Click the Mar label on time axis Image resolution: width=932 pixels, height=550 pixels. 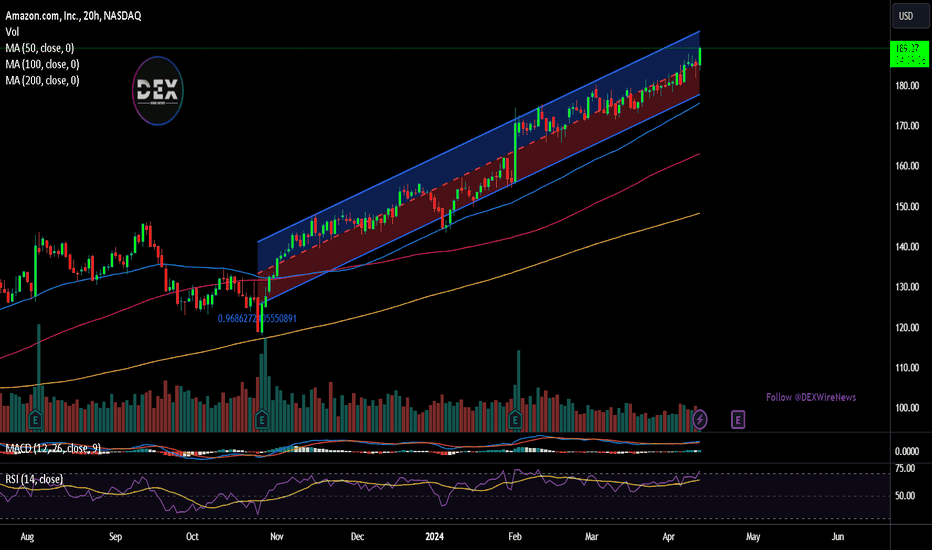(x=591, y=536)
